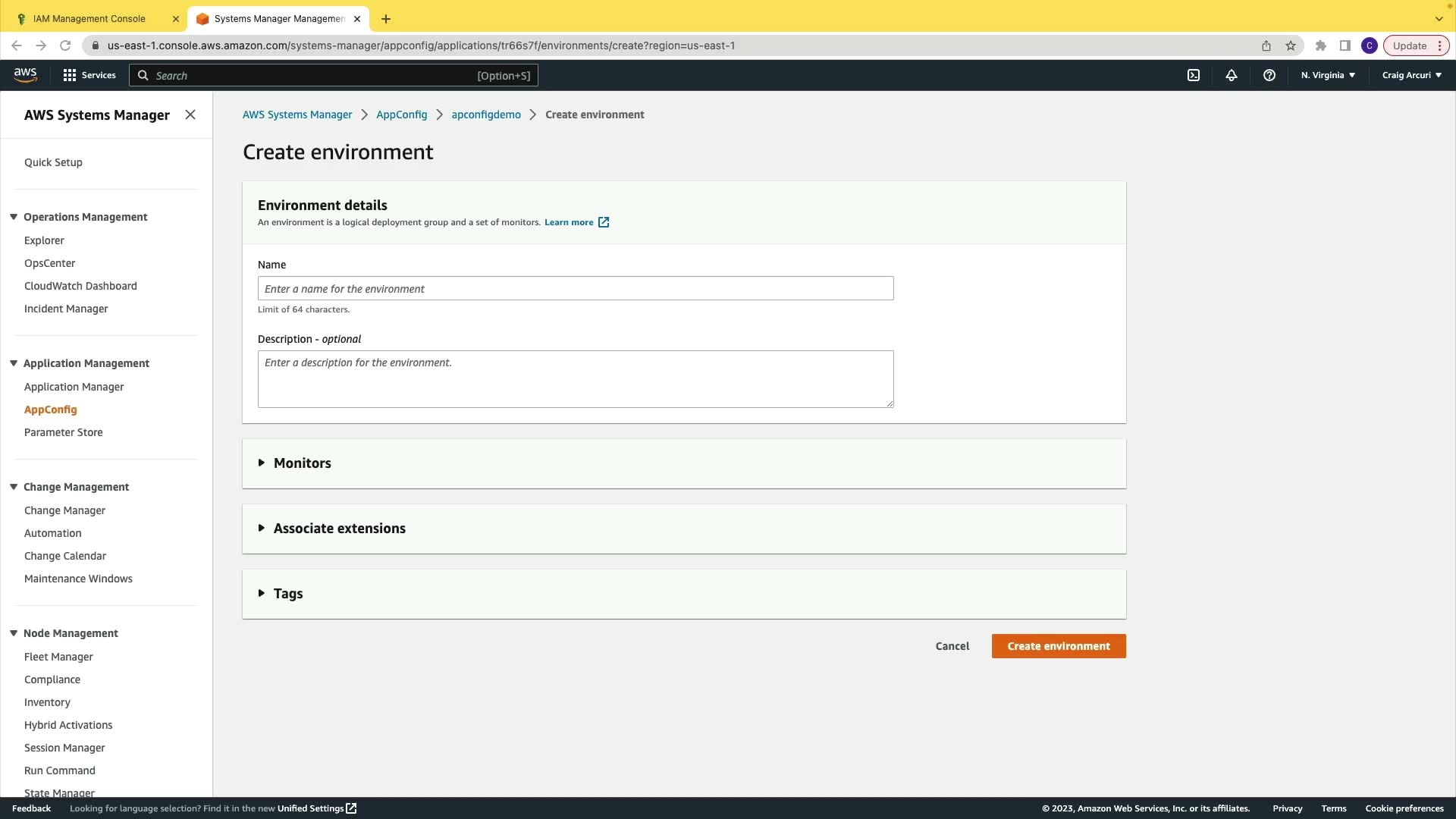Expand the Monitors section
The image size is (1456, 819).
point(302,463)
